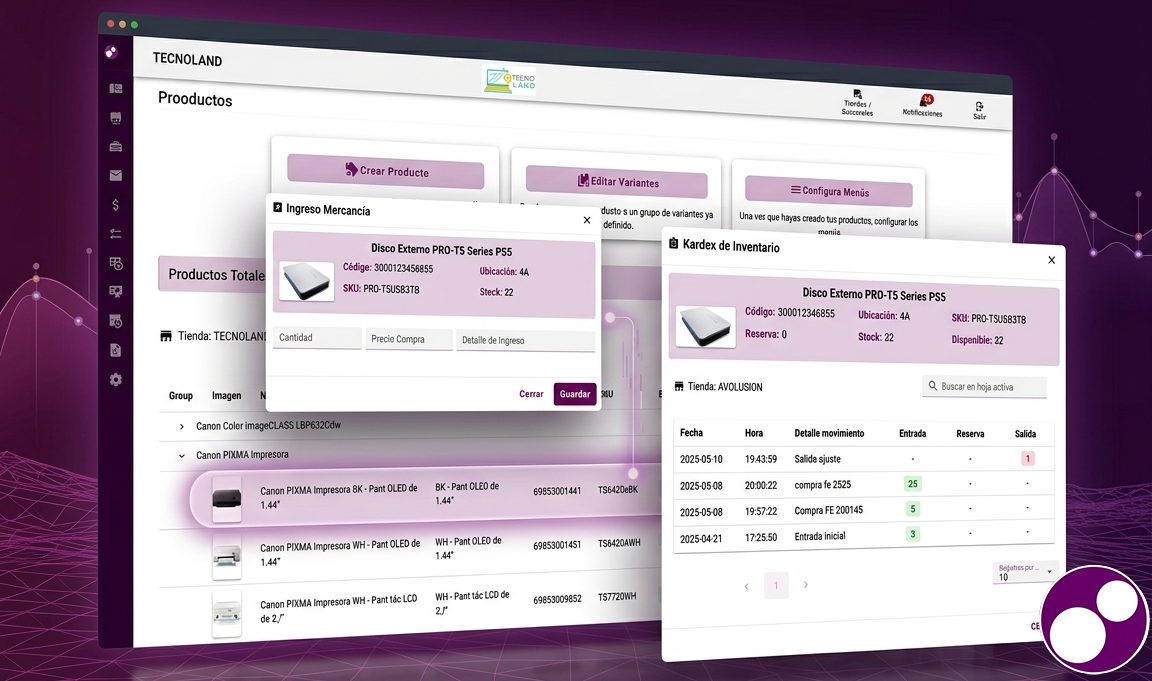The width and height of the screenshot is (1152, 681).
Task: Focus the Buscar en hoja activa search box
Action: 984,386
